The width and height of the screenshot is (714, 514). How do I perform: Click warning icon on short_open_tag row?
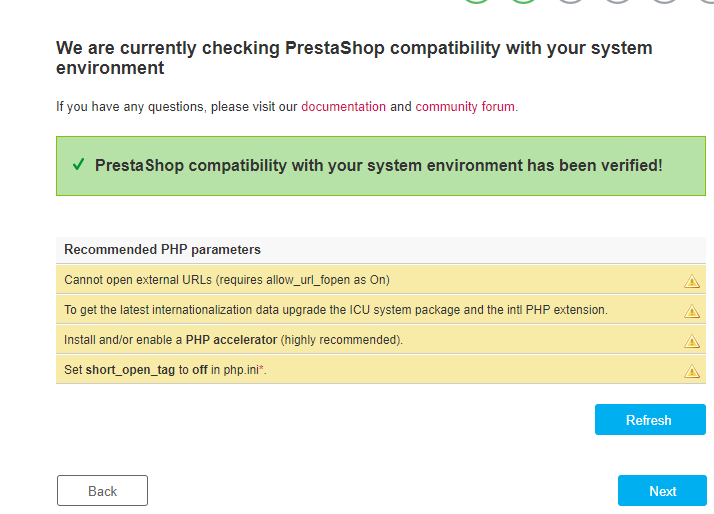tap(691, 371)
